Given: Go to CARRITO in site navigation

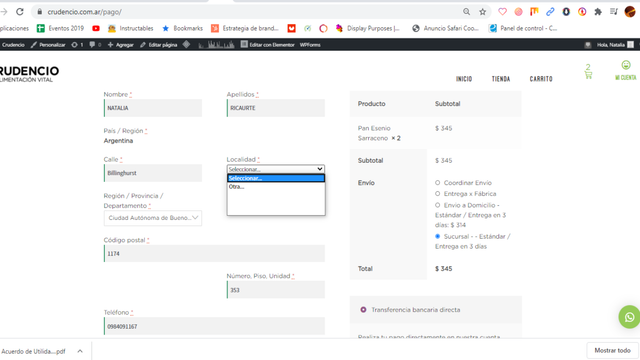Looking at the screenshot, I should point(541,79).
